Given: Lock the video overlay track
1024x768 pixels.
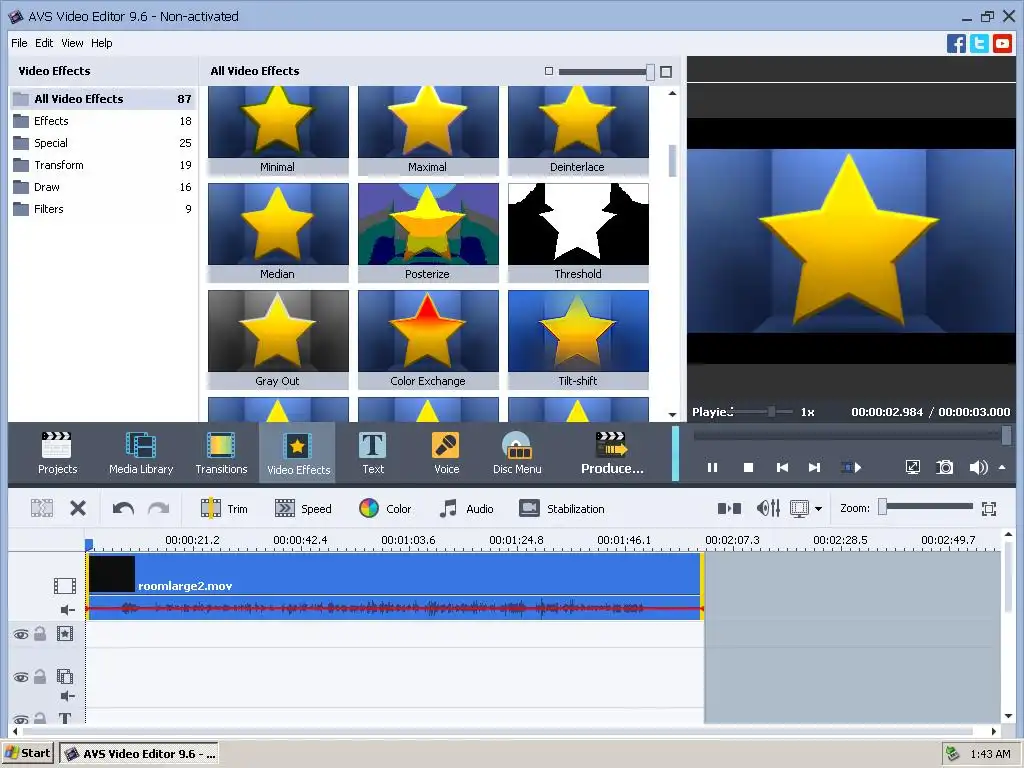Looking at the screenshot, I should pos(40,677).
